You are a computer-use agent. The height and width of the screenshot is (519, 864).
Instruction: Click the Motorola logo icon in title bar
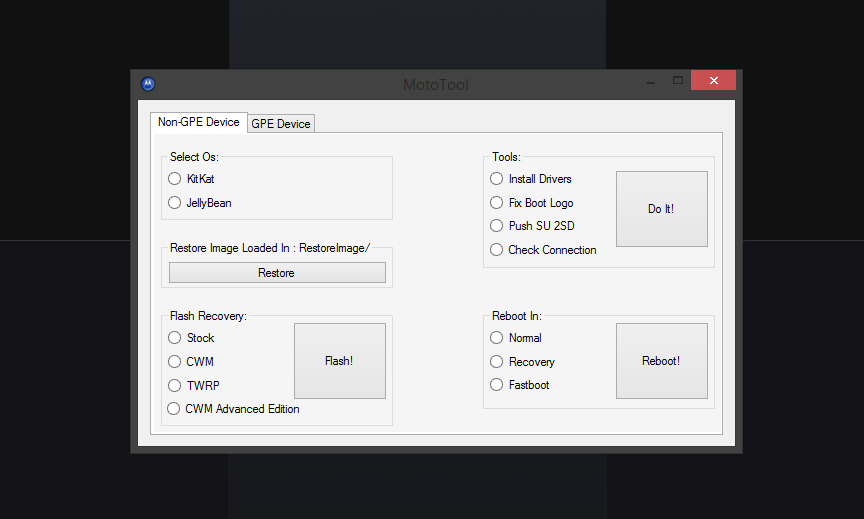[148, 84]
